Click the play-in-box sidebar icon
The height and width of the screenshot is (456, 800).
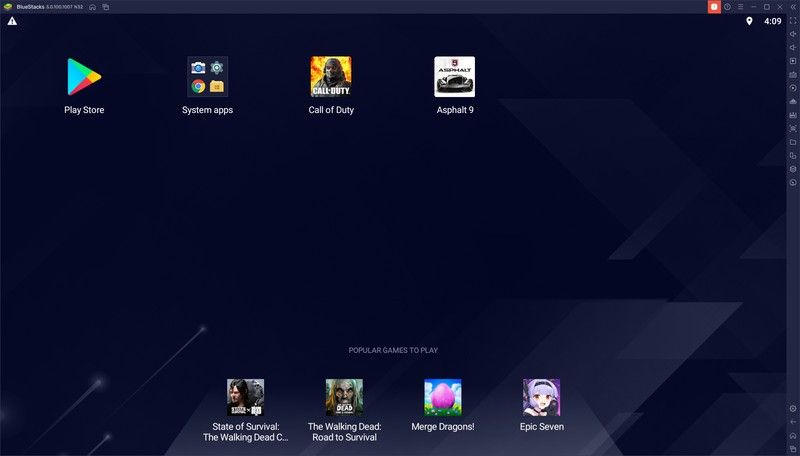click(x=793, y=61)
